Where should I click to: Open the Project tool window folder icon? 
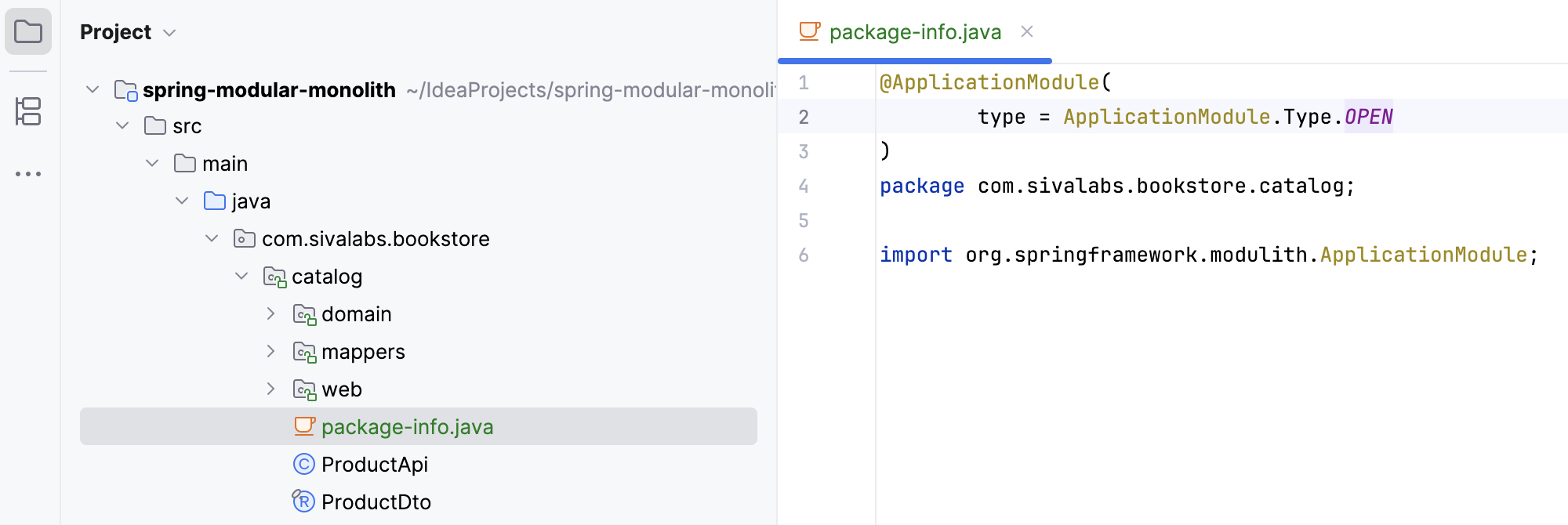pyautogui.click(x=28, y=32)
